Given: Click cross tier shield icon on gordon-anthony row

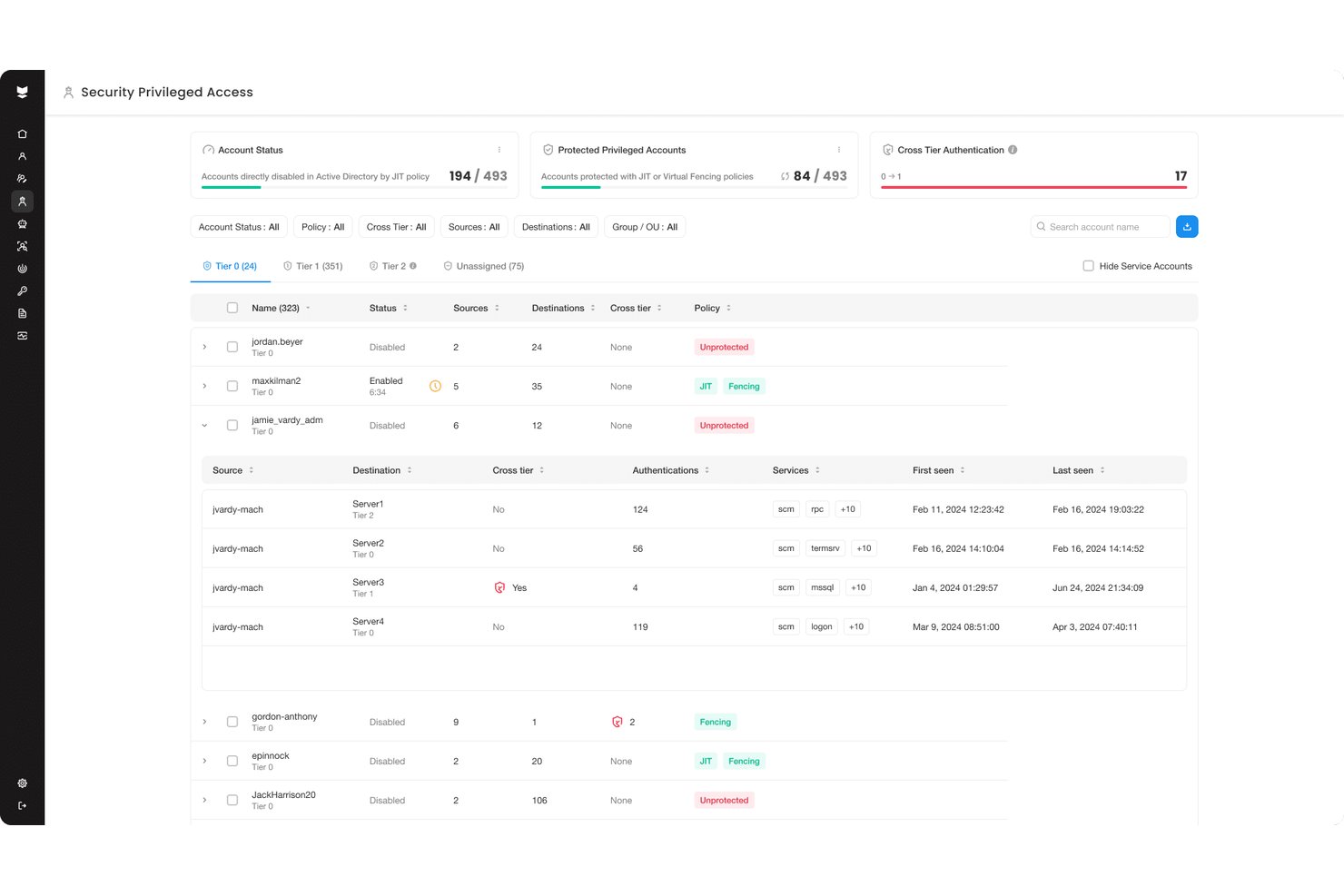Looking at the screenshot, I should tap(618, 722).
